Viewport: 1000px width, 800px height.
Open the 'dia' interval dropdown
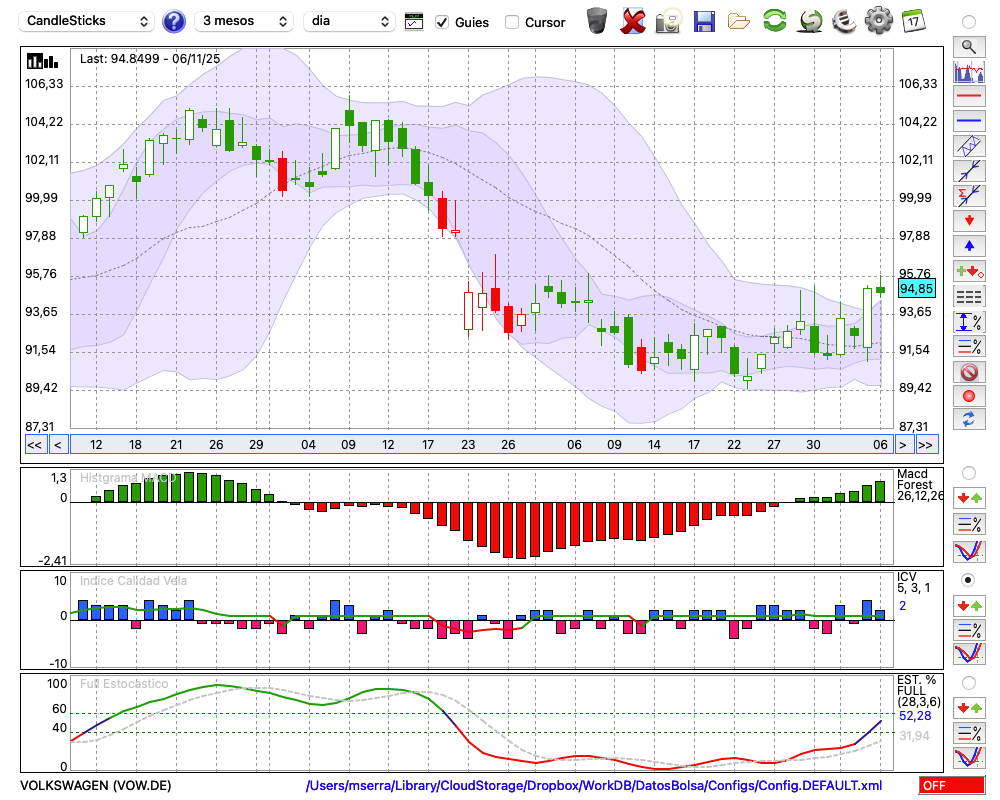pos(349,21)
